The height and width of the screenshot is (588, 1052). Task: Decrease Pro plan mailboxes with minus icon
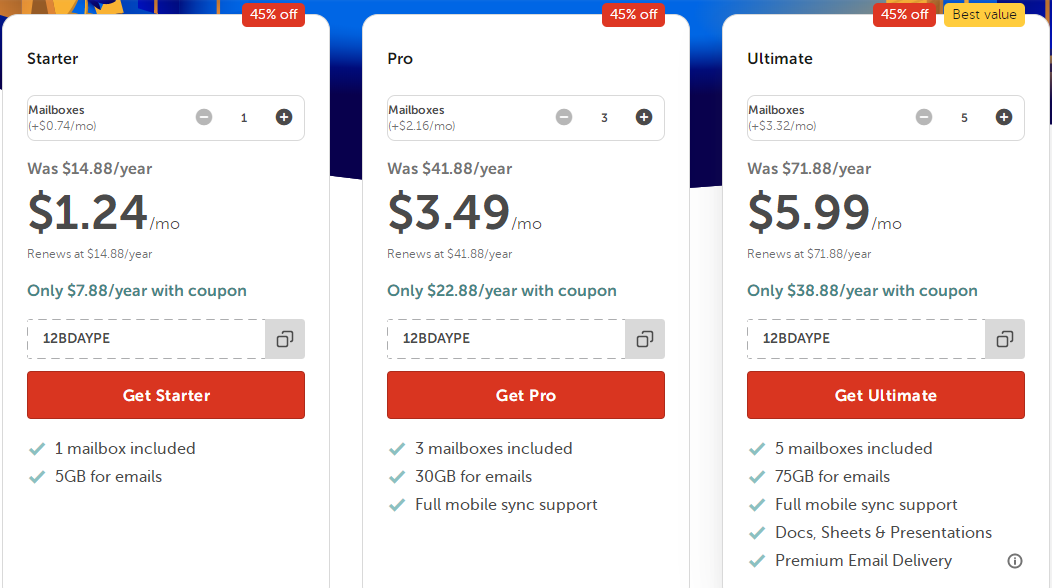click(564, 117)
